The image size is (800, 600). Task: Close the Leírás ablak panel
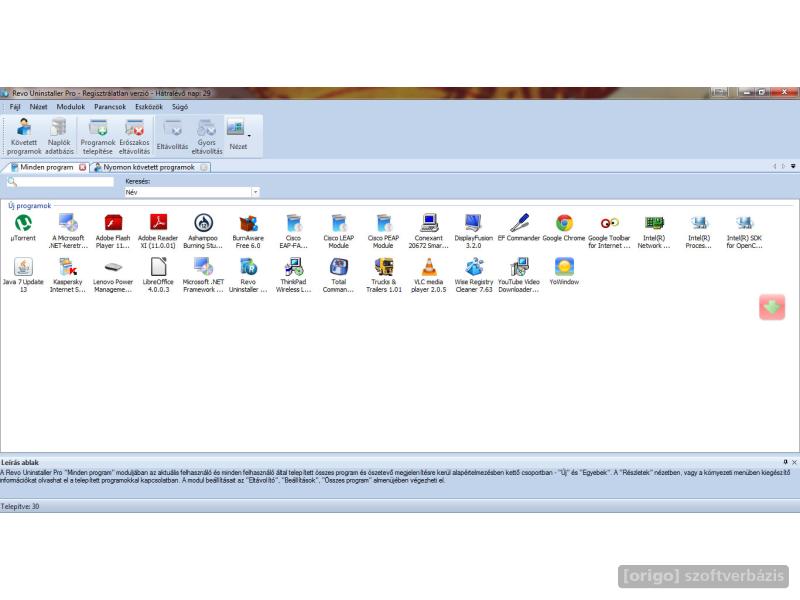coord(794,462)
